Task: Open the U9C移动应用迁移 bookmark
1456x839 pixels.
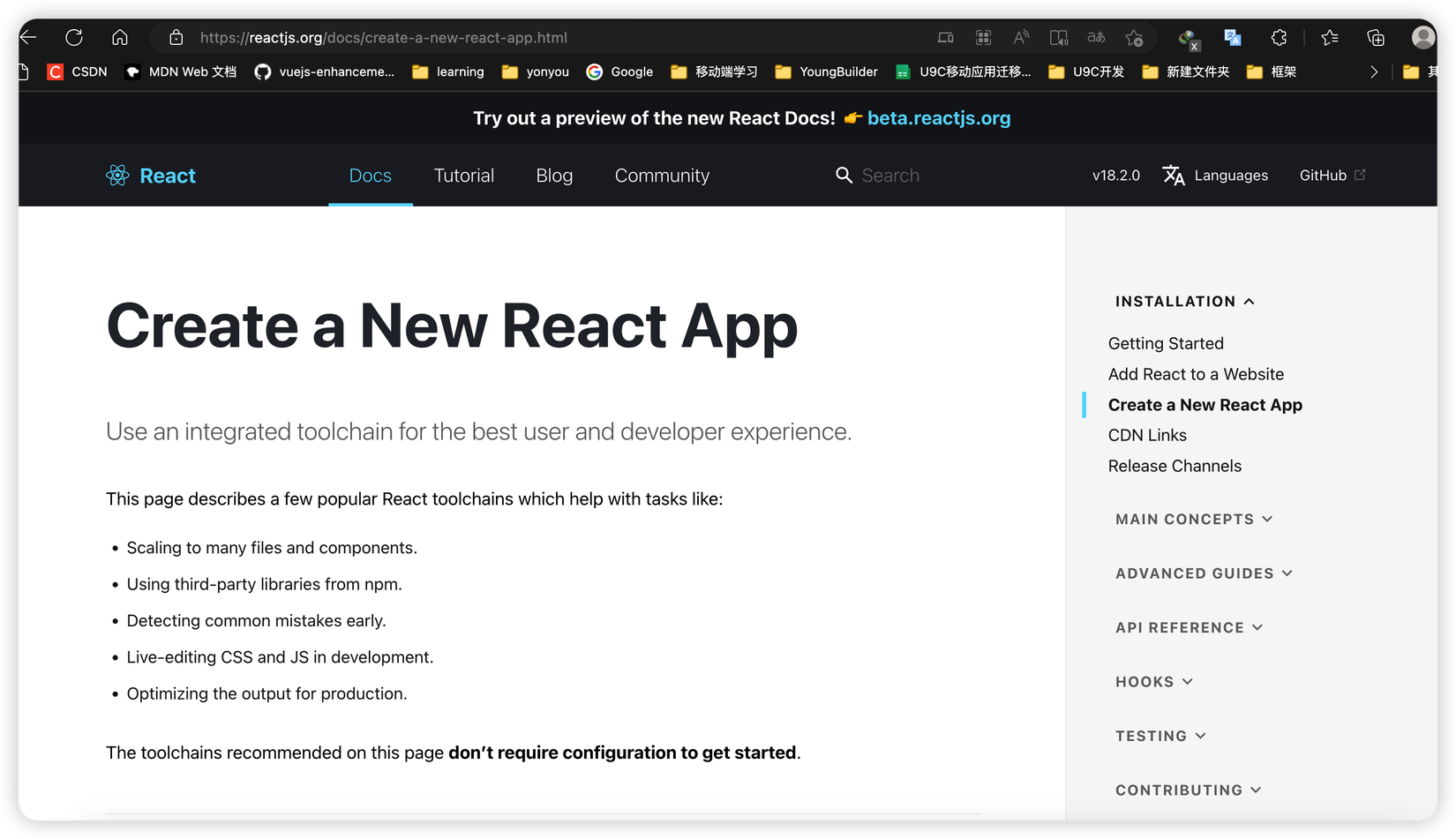Action: [x=964, y=71]
